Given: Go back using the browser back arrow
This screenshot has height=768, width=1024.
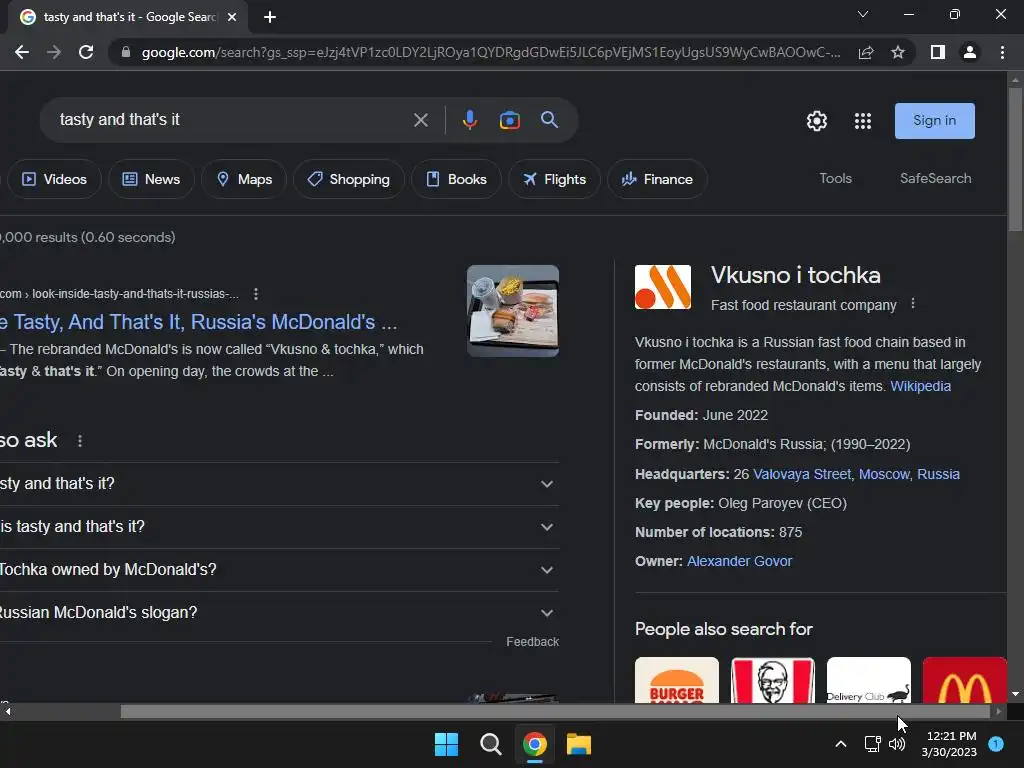Looking at the screenshot, I should pyautogui.click(x=22, y=52).
